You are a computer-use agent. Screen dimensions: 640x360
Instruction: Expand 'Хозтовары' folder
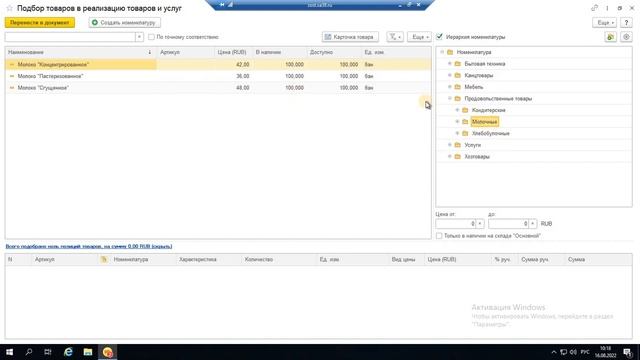point(449,156)
